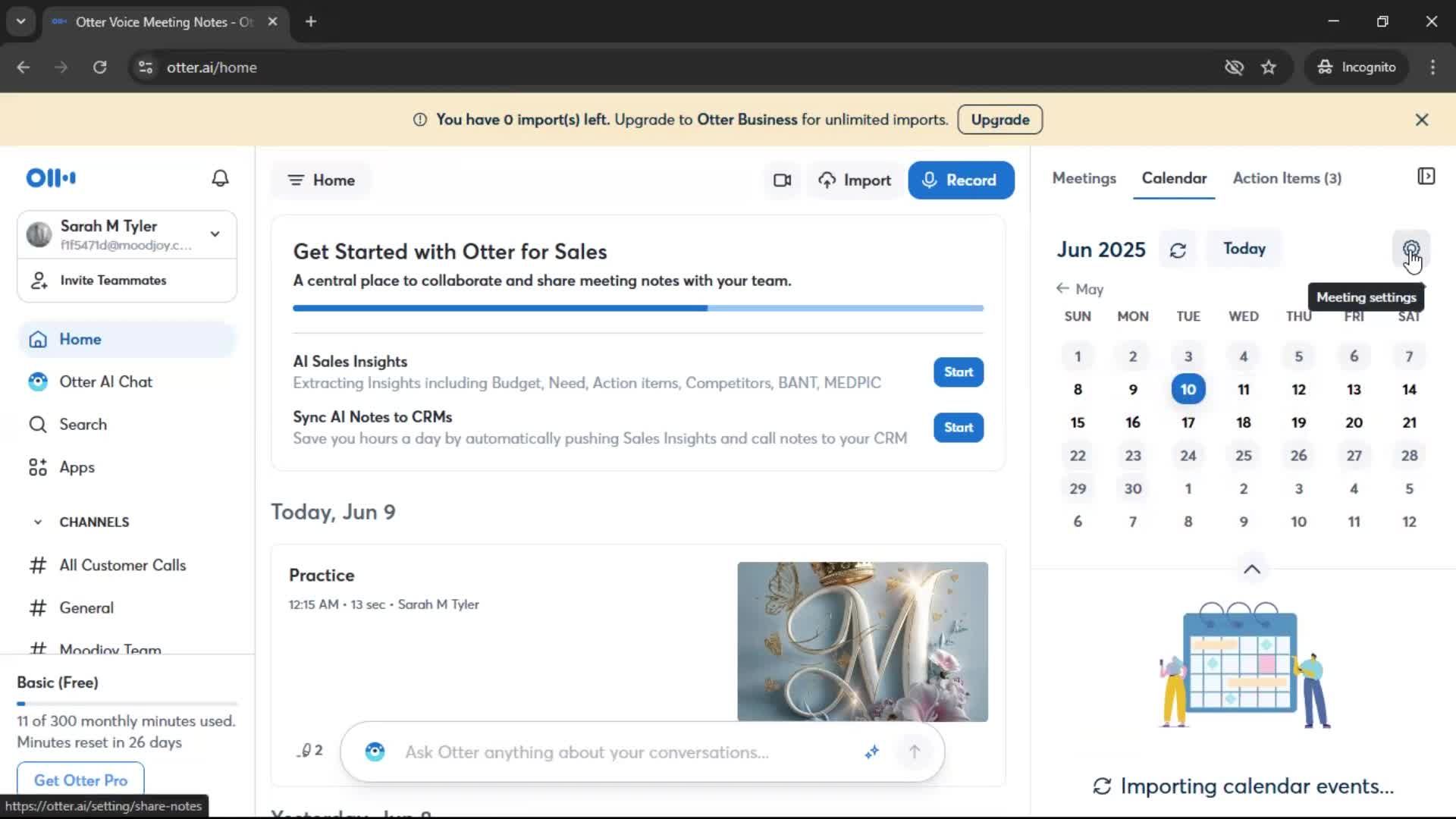Click Get Otter Pro button
The height and width of the screenshot is (819, 1456).
tap(80, 780)
